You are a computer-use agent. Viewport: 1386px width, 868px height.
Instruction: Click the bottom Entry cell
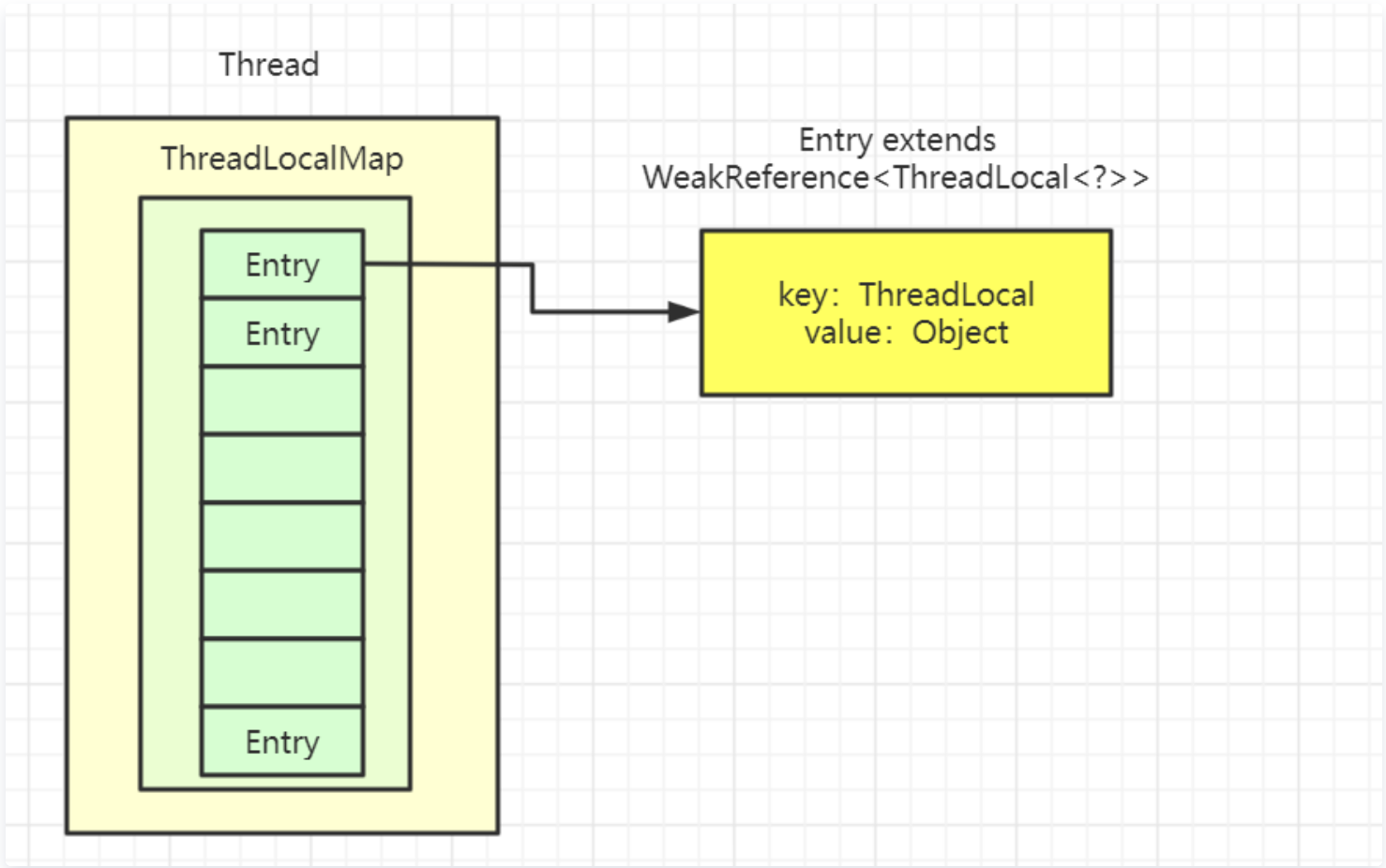tap(280, 741)
